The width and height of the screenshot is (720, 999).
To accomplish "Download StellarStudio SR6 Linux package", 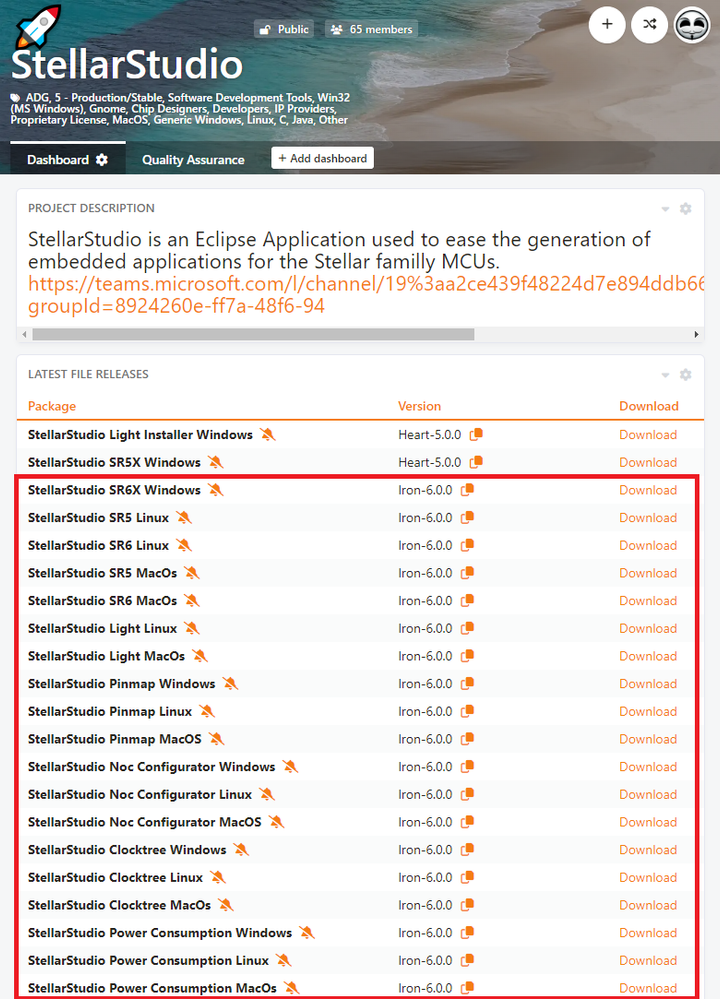I will coord(648,545).
